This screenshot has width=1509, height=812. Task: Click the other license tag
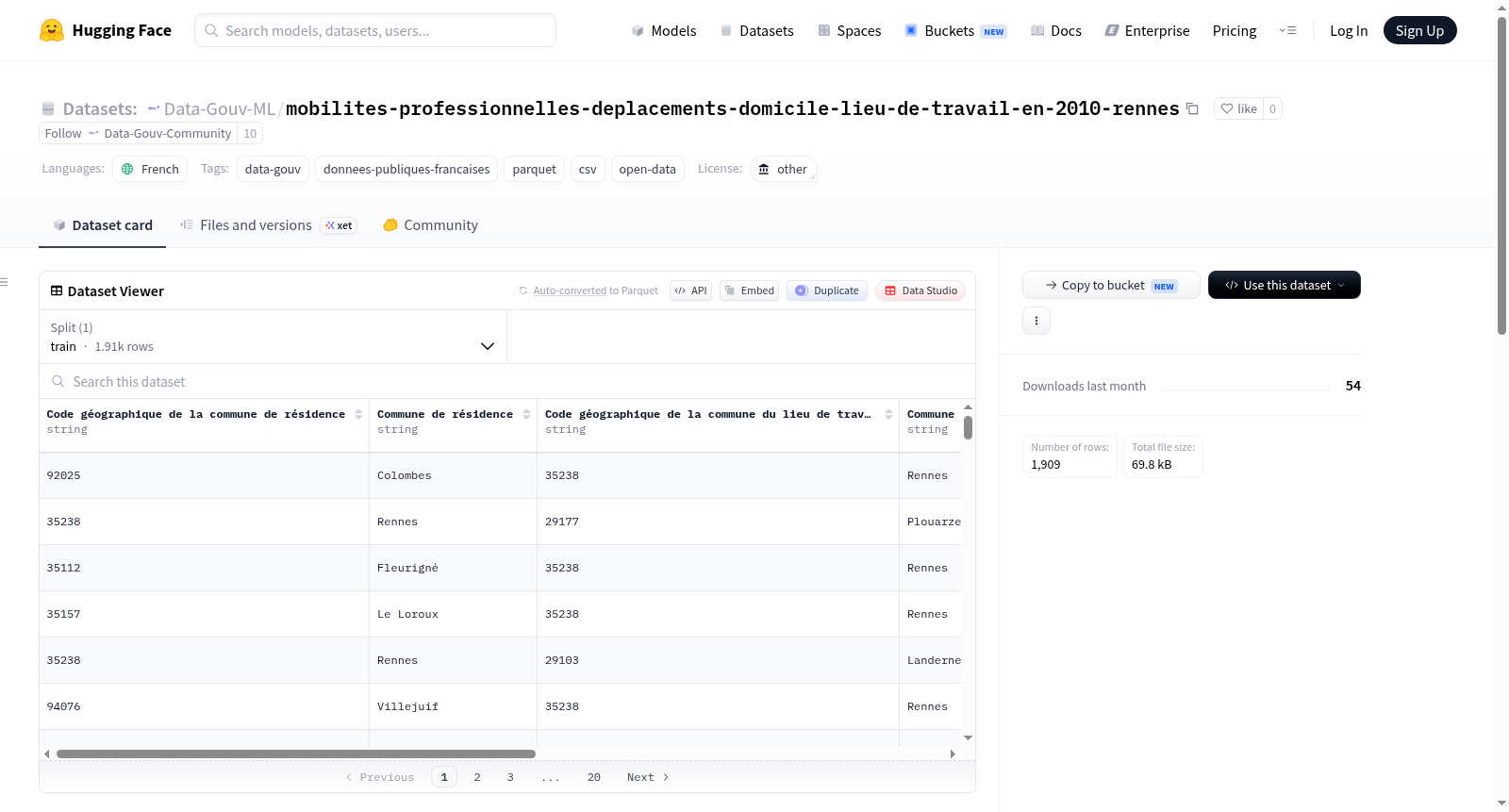tap(784, 169)
